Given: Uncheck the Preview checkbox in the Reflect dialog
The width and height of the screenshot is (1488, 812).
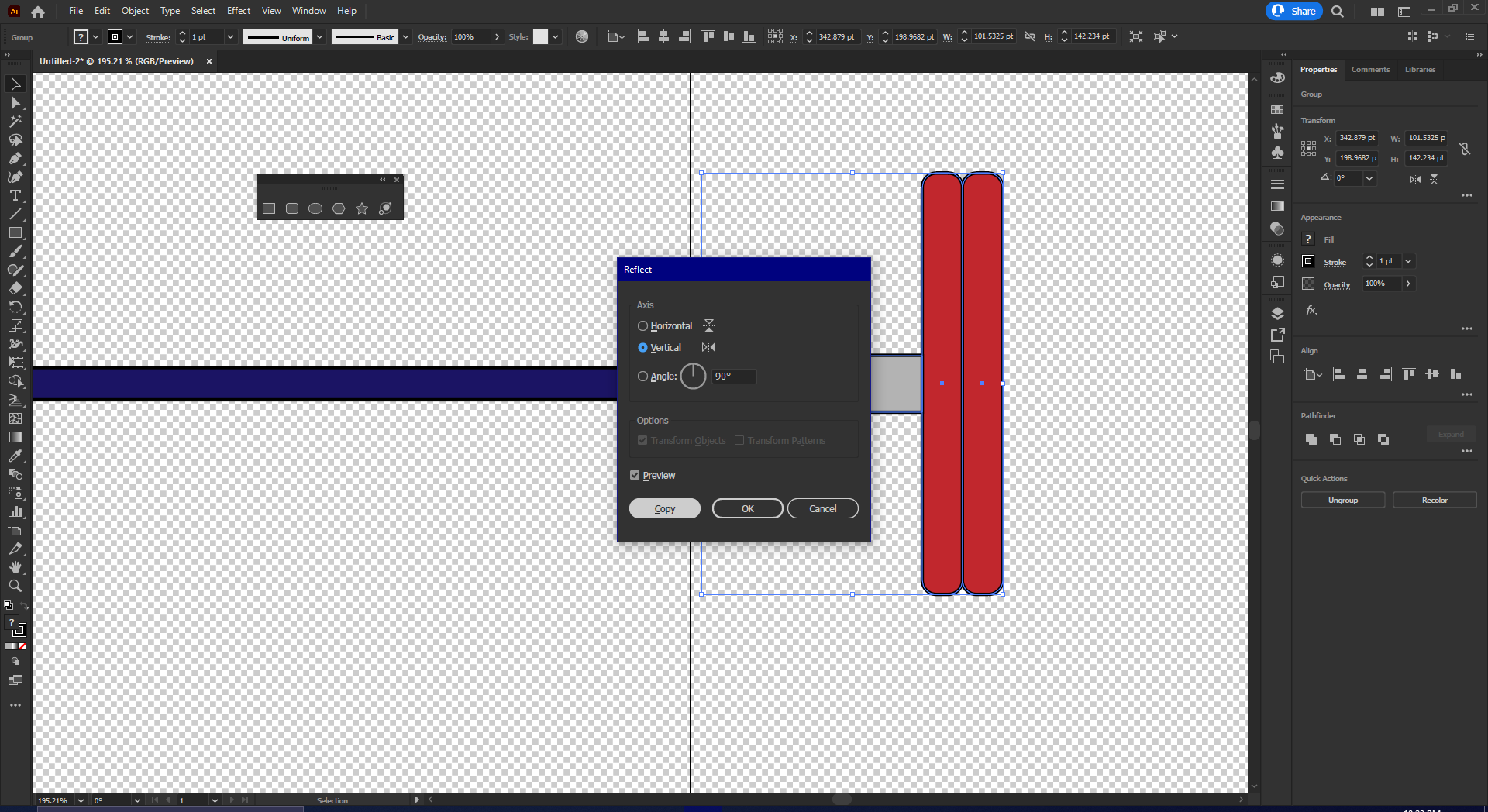Looking at the screenshot, I should coord(635,475).
